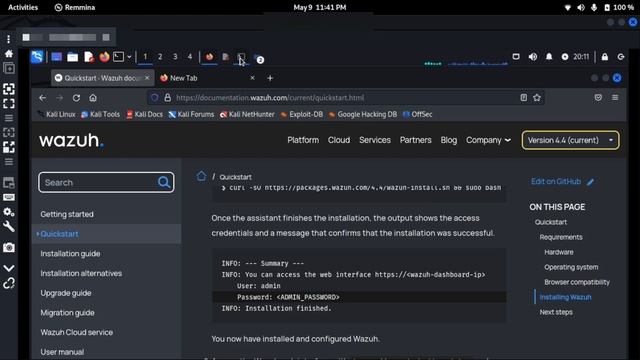Open a new browser tab with plus

coord(270,78)
